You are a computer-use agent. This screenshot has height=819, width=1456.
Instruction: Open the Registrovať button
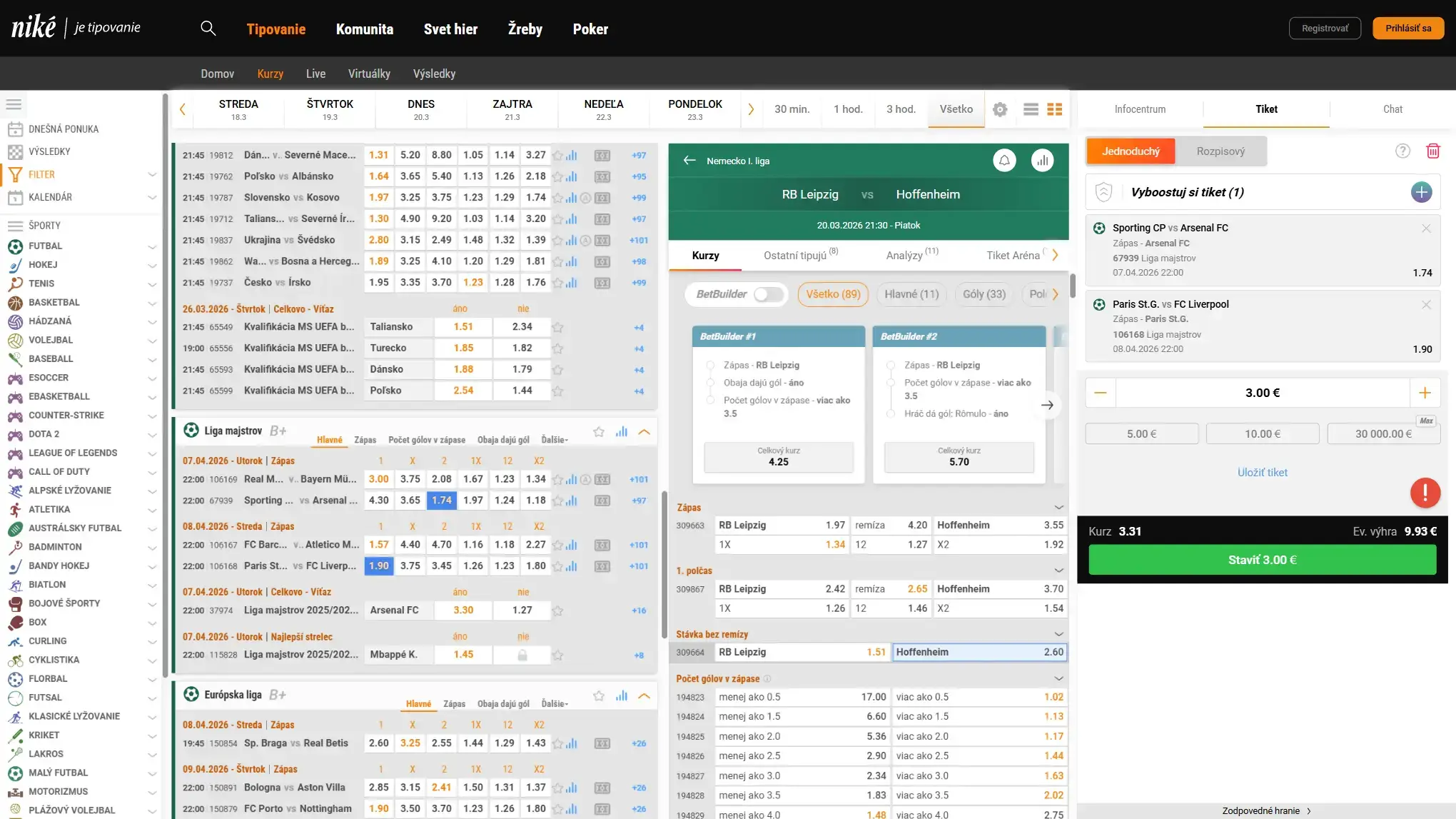pyautogui.click(x=1325, y=28)
